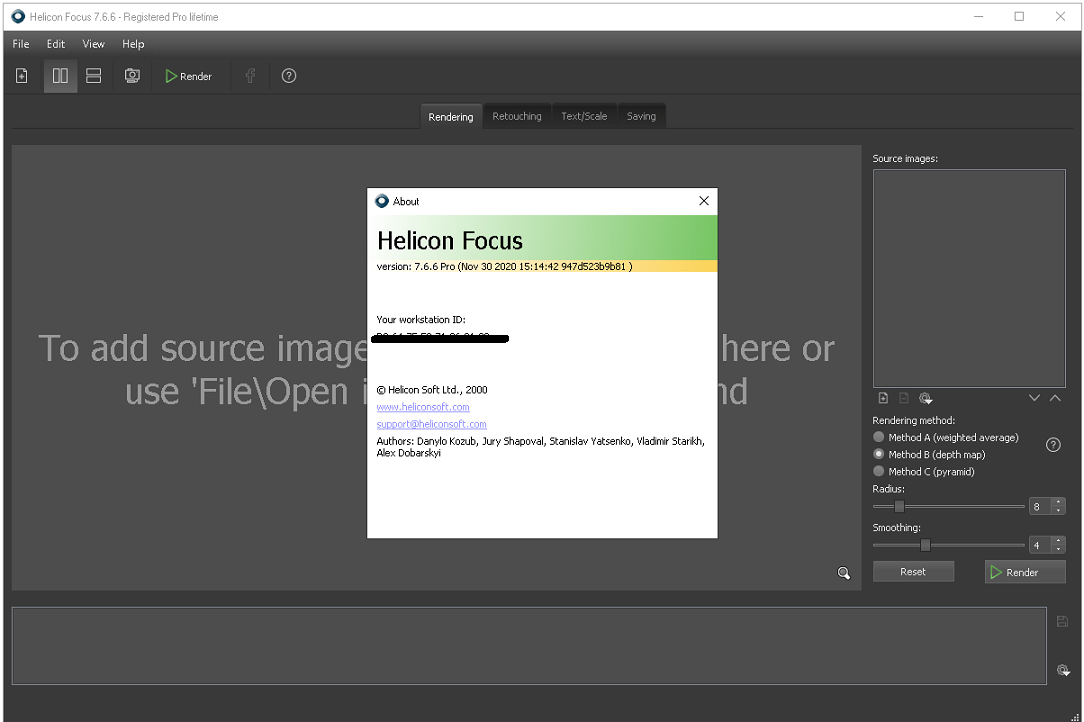Switch to side-by-side vertical split view

coord(60,76)
